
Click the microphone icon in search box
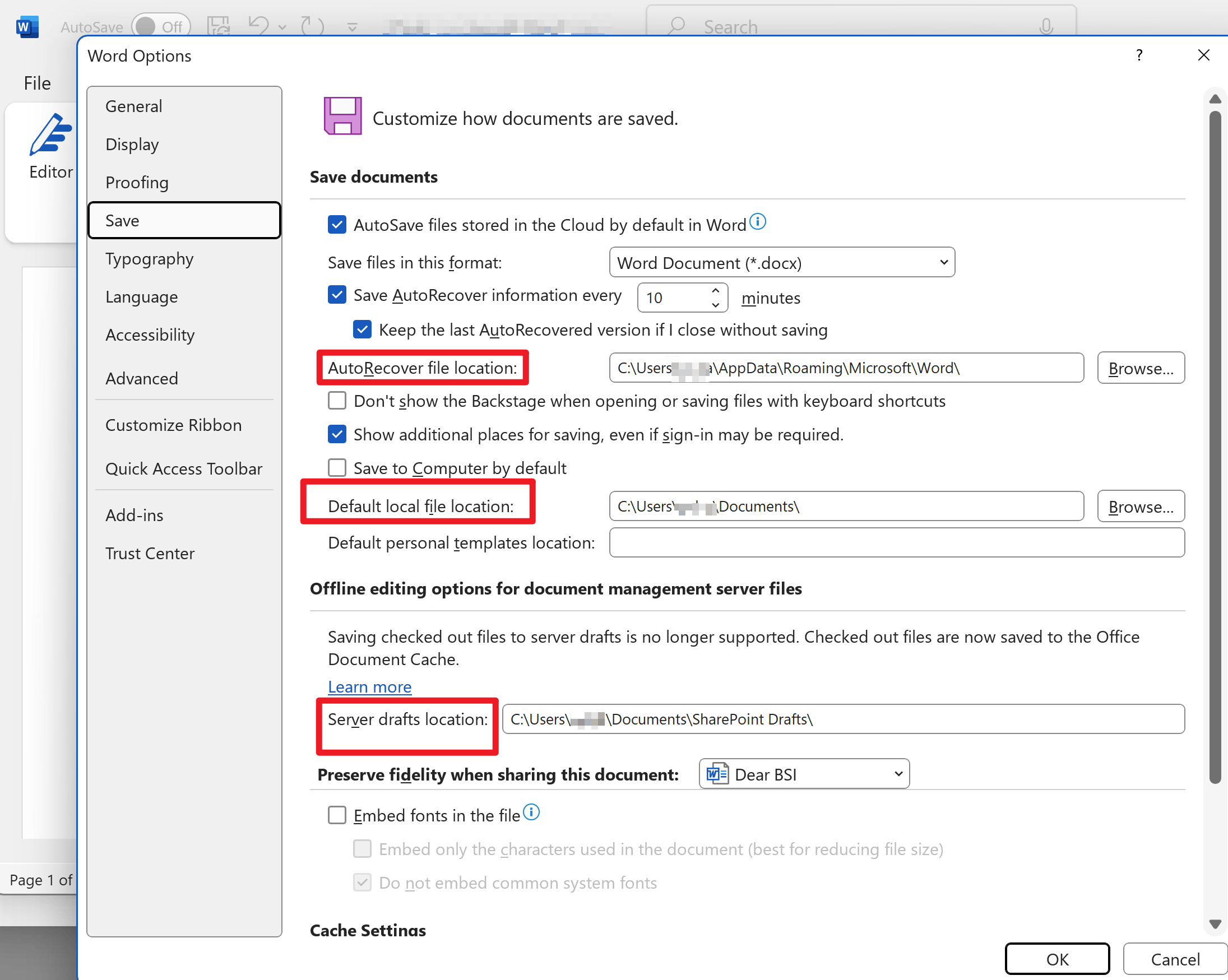point(1046,26)
